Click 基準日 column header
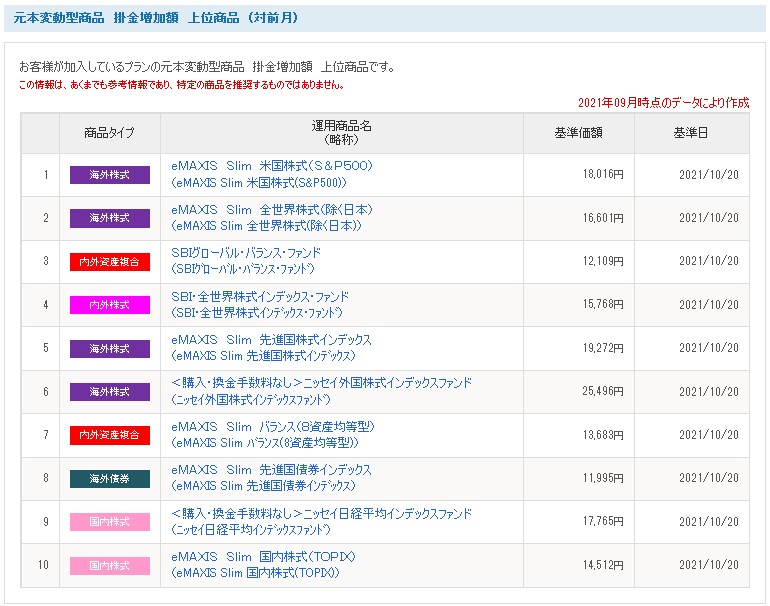The width and height of the screenshot is (770, 606). (x=691, y=133)
